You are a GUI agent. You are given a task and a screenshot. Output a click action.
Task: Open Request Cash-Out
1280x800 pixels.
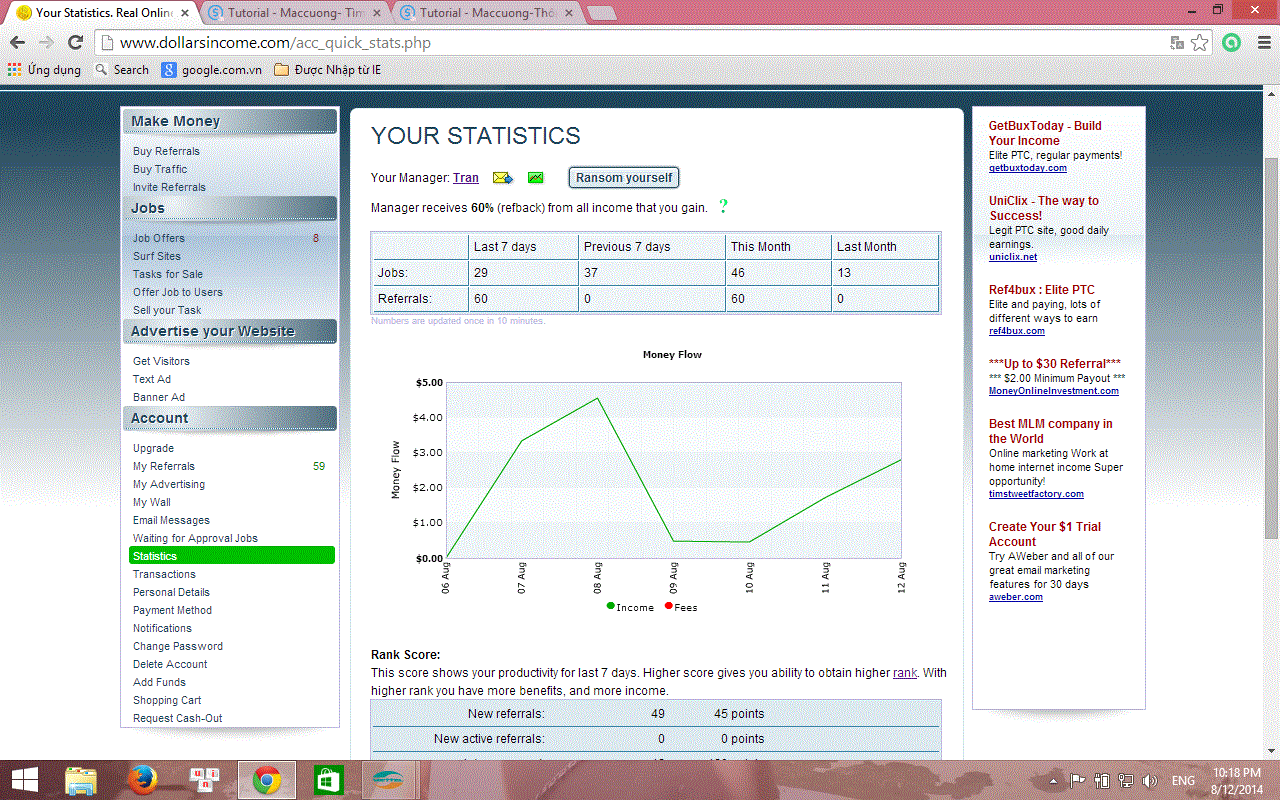(x=178, y=719)
